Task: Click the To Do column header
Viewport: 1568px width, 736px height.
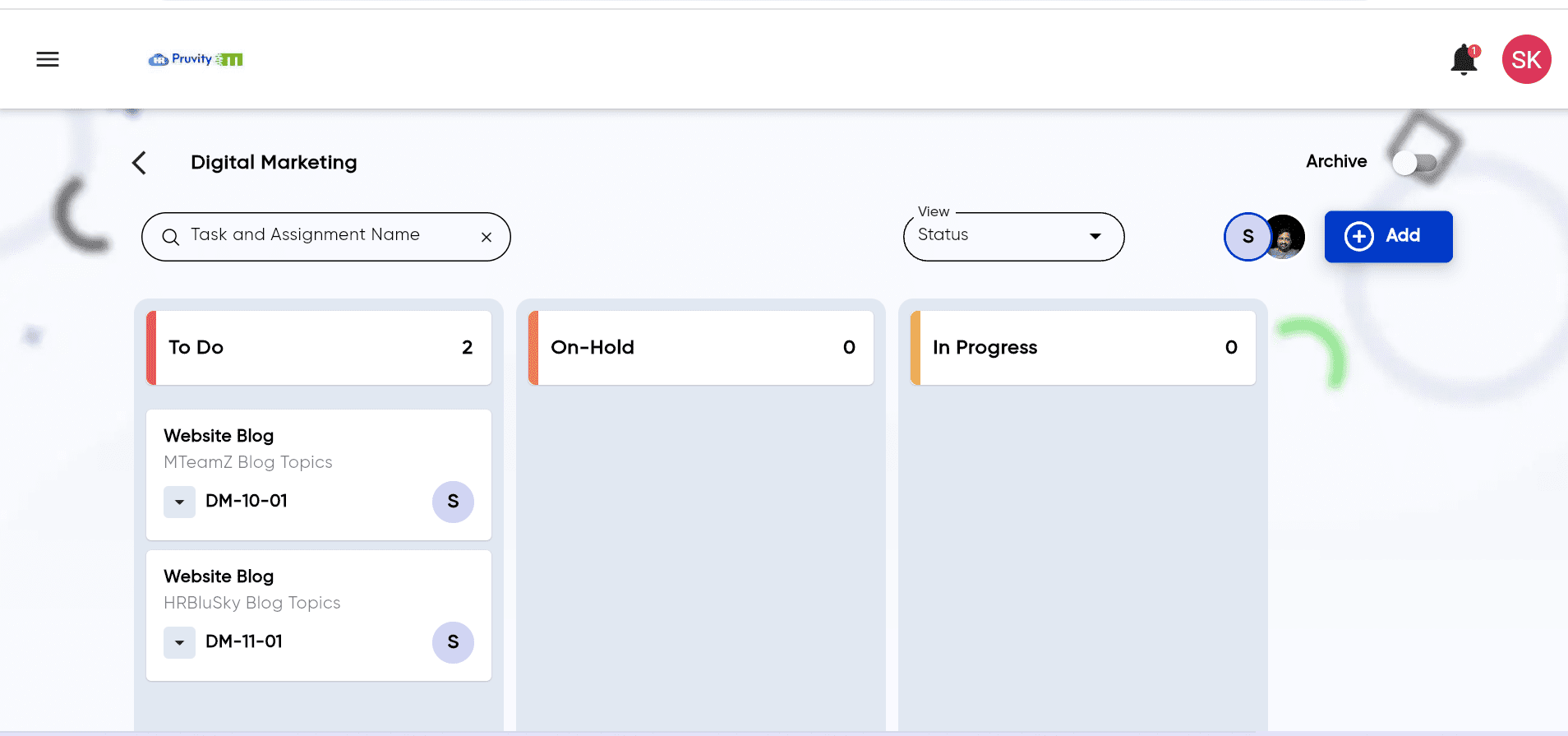Action: click(319, 348)
